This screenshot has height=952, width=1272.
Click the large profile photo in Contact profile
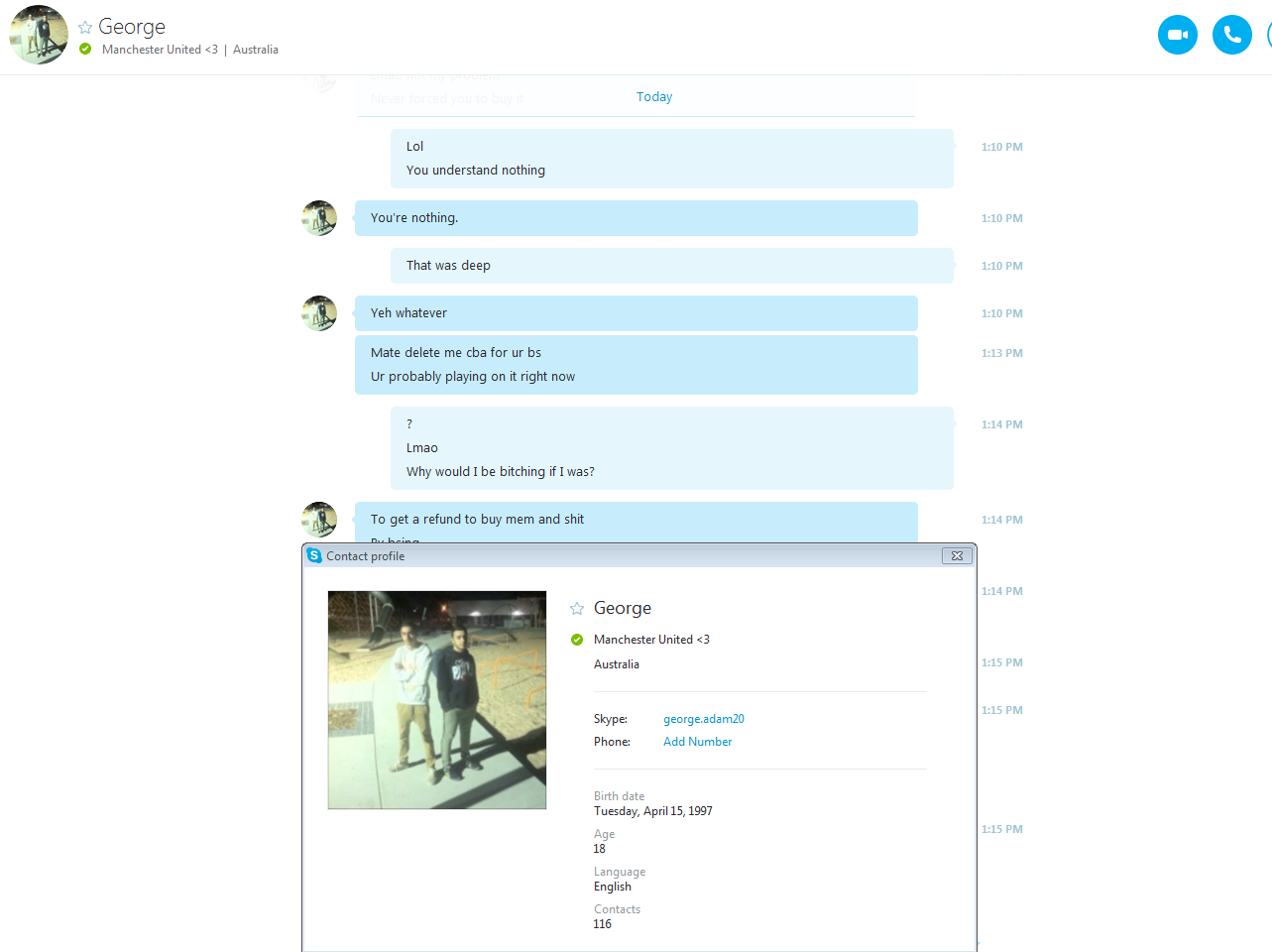pos(437,700)
